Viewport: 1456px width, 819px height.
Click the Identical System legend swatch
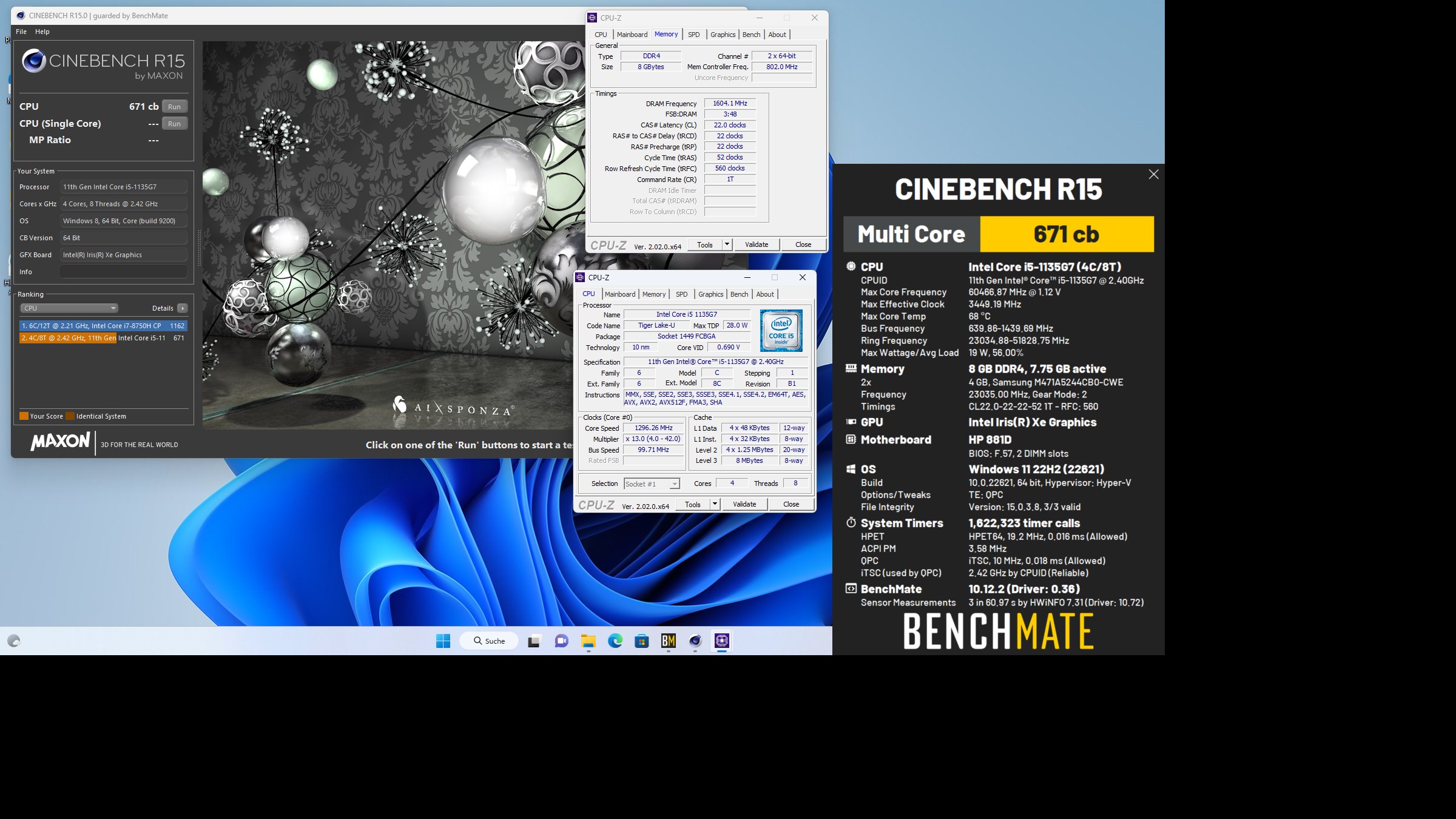click(x=70, y=416)
